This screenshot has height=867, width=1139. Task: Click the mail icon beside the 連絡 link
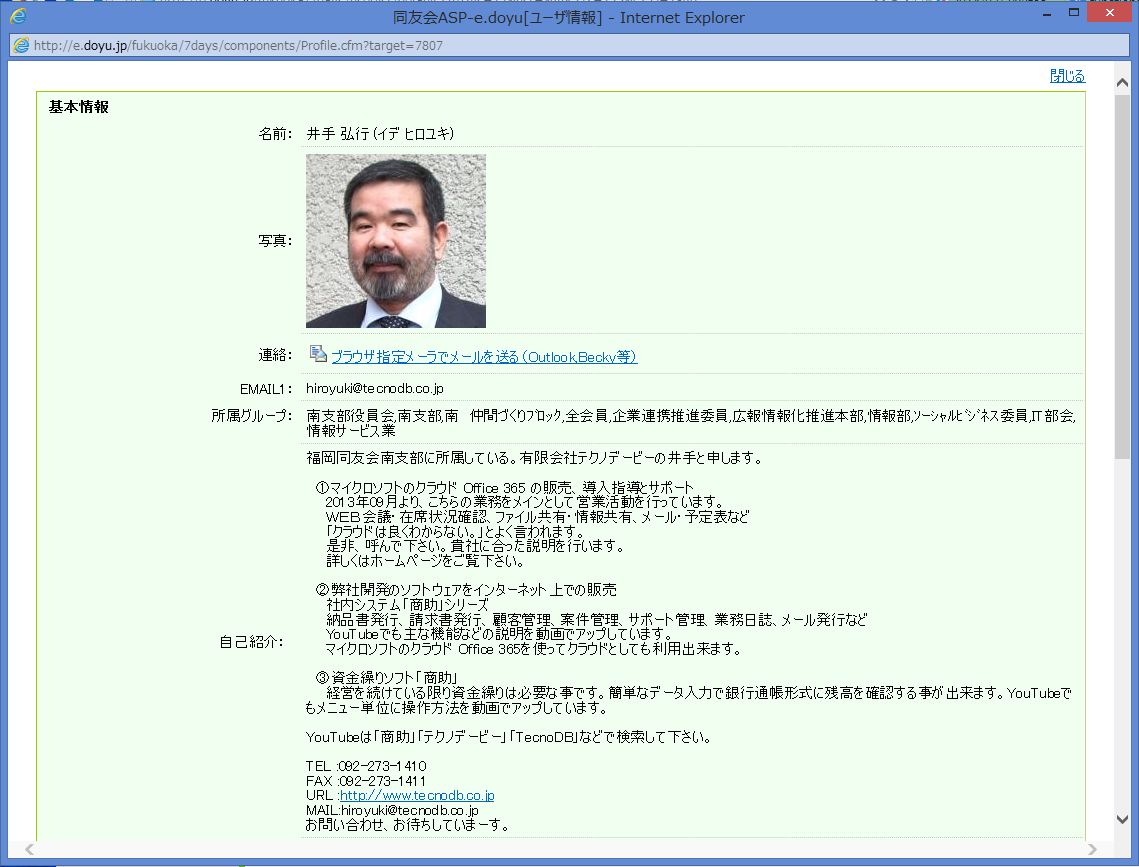[x=317, y=354]
